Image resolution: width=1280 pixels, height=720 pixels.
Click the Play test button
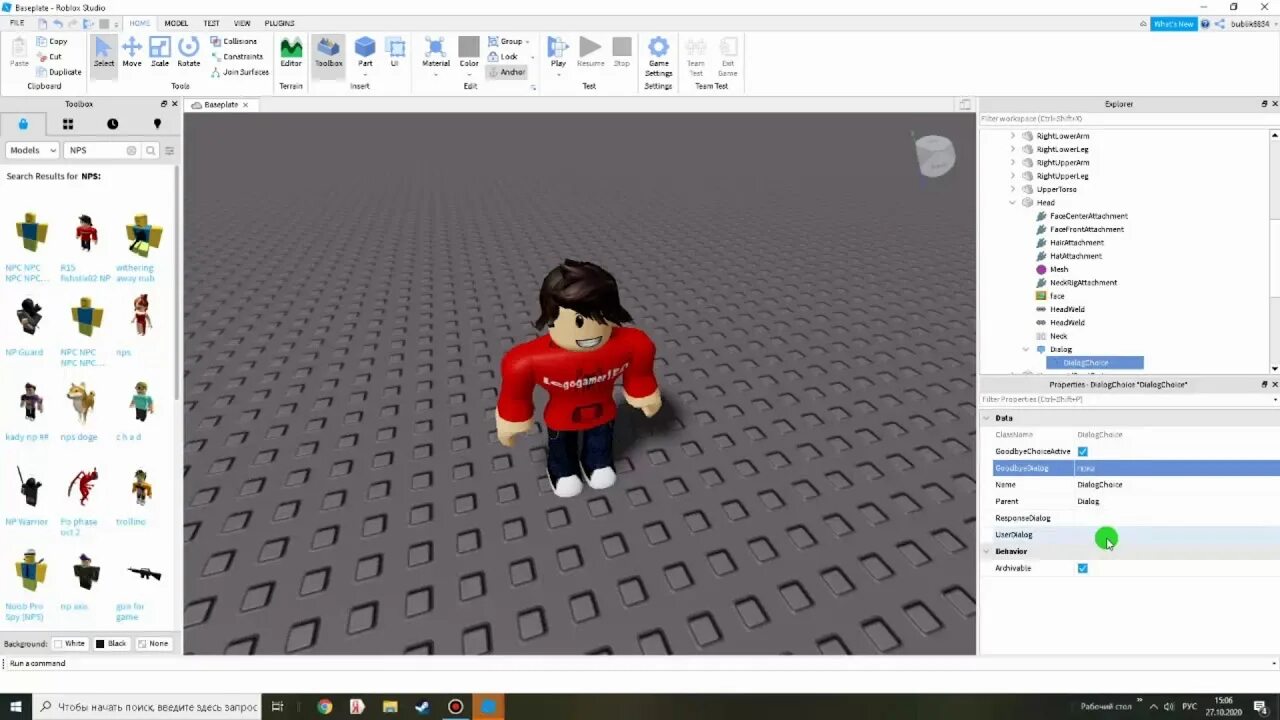[x=558, y=54]
